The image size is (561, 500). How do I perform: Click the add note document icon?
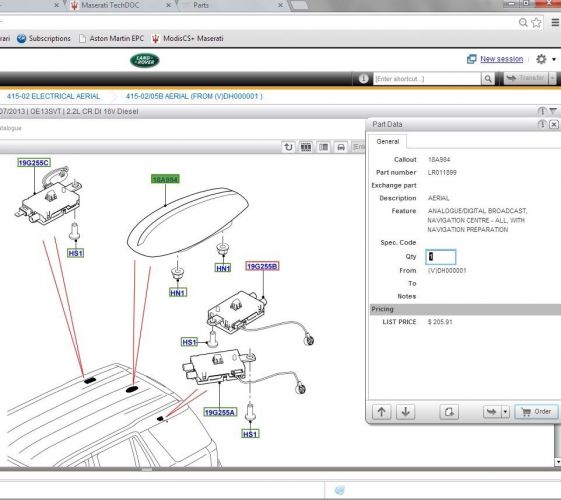(449, 412)
